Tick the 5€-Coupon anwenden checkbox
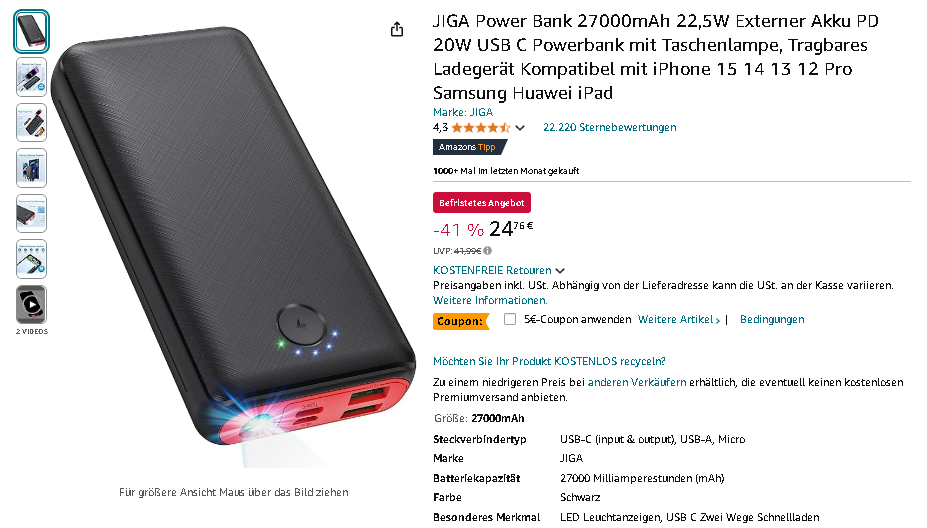This screenshot has height=528, width=927. (x=510, y=319)
